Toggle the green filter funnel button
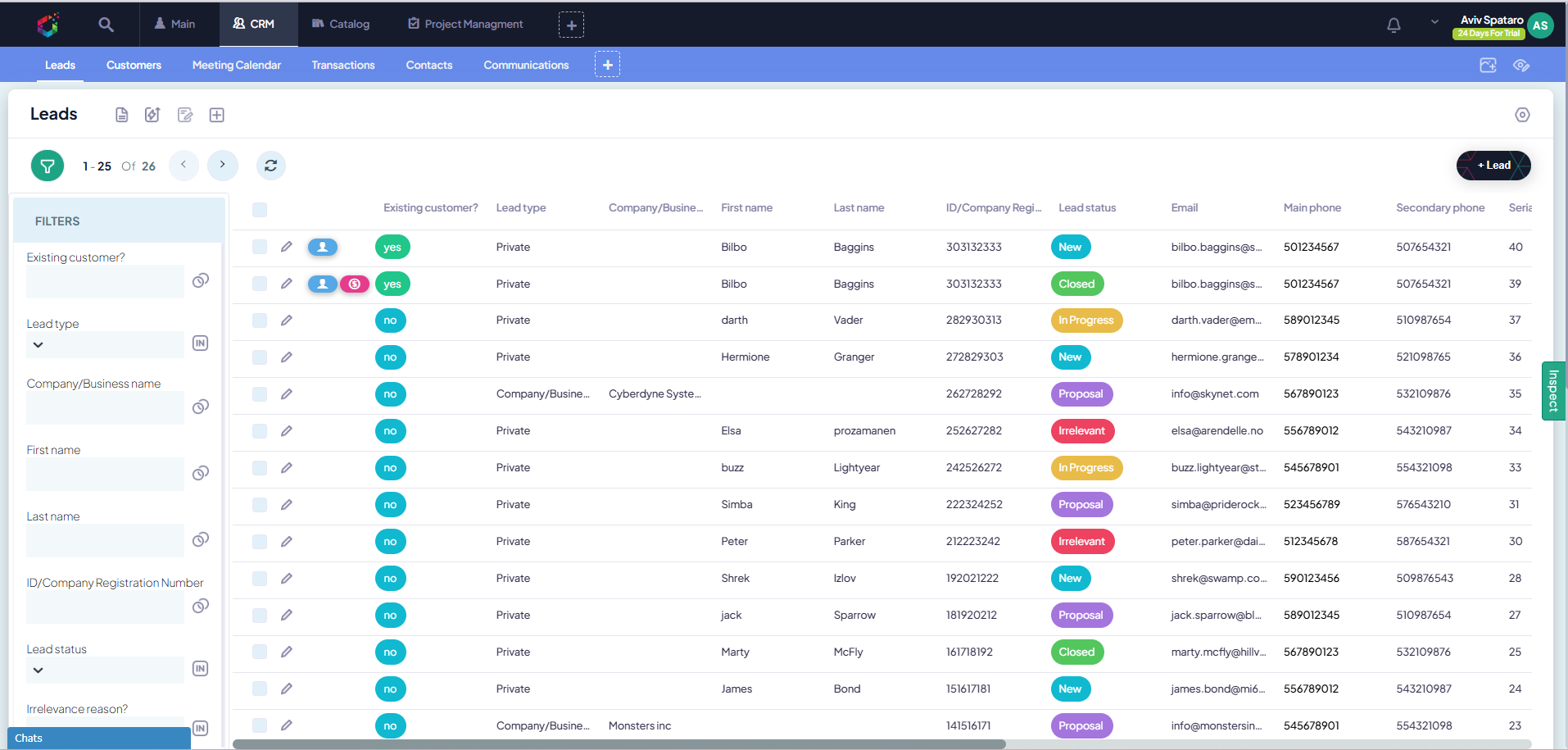This screenshot has height=750, width=1568. [x=48, y=166]
